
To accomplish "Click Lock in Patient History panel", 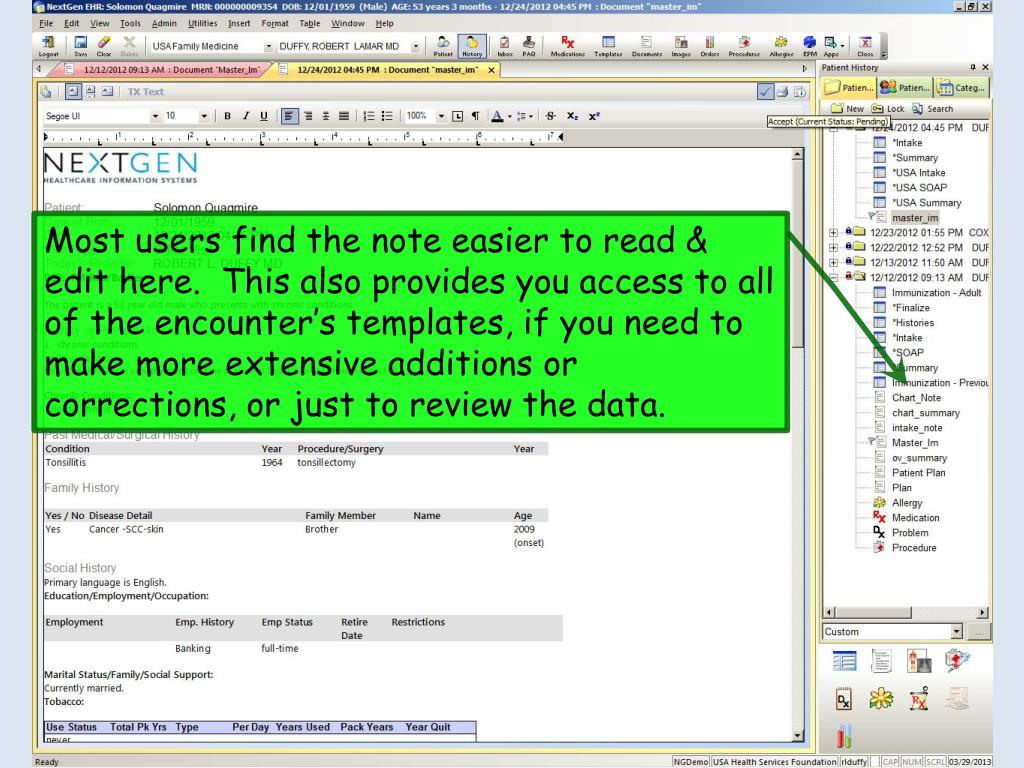I will [888, 109].
